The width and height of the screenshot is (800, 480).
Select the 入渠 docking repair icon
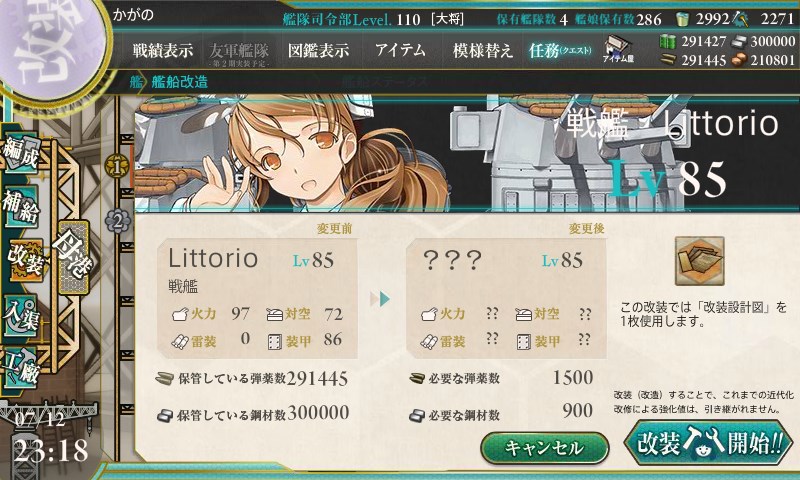[x=21, y=315]
